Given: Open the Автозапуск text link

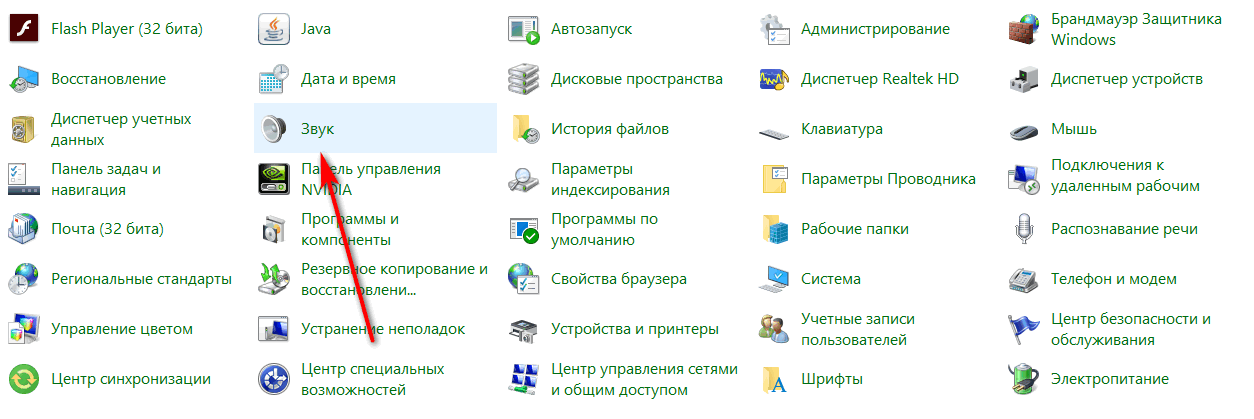Looking at the screenshot, I should (x=591, y=29).
